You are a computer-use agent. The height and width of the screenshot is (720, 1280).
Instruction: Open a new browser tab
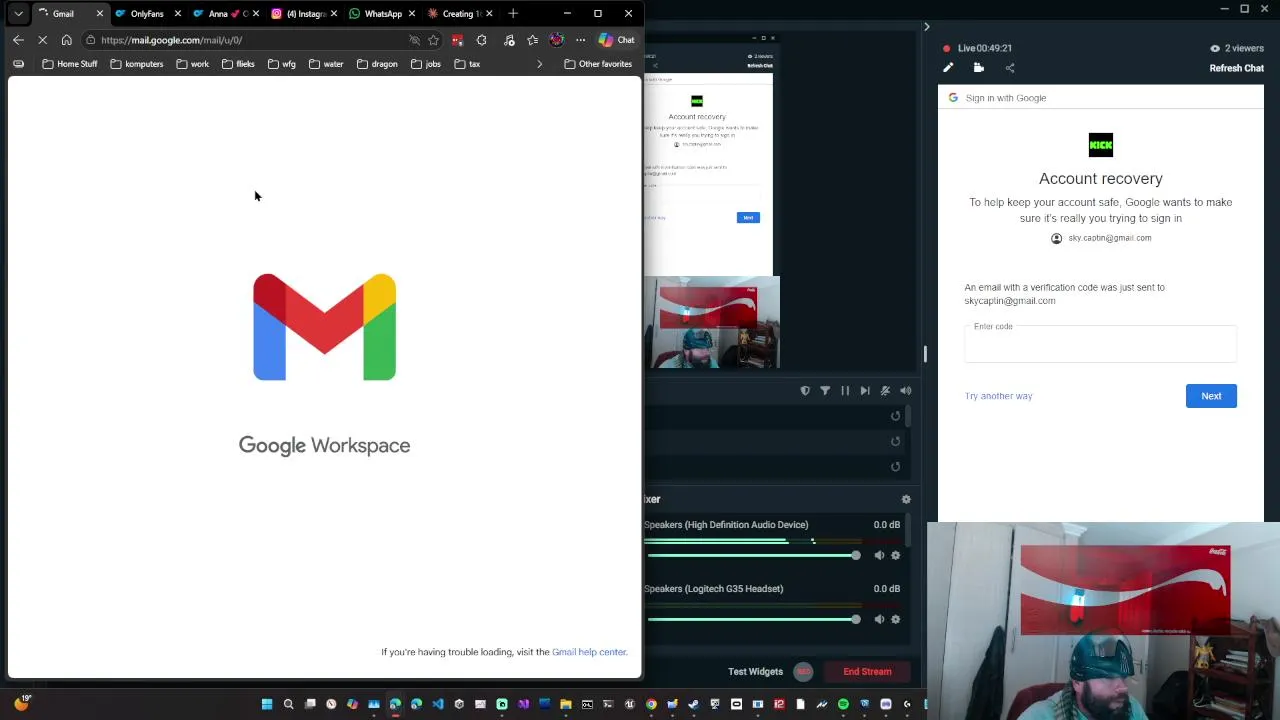pos(513,13)
